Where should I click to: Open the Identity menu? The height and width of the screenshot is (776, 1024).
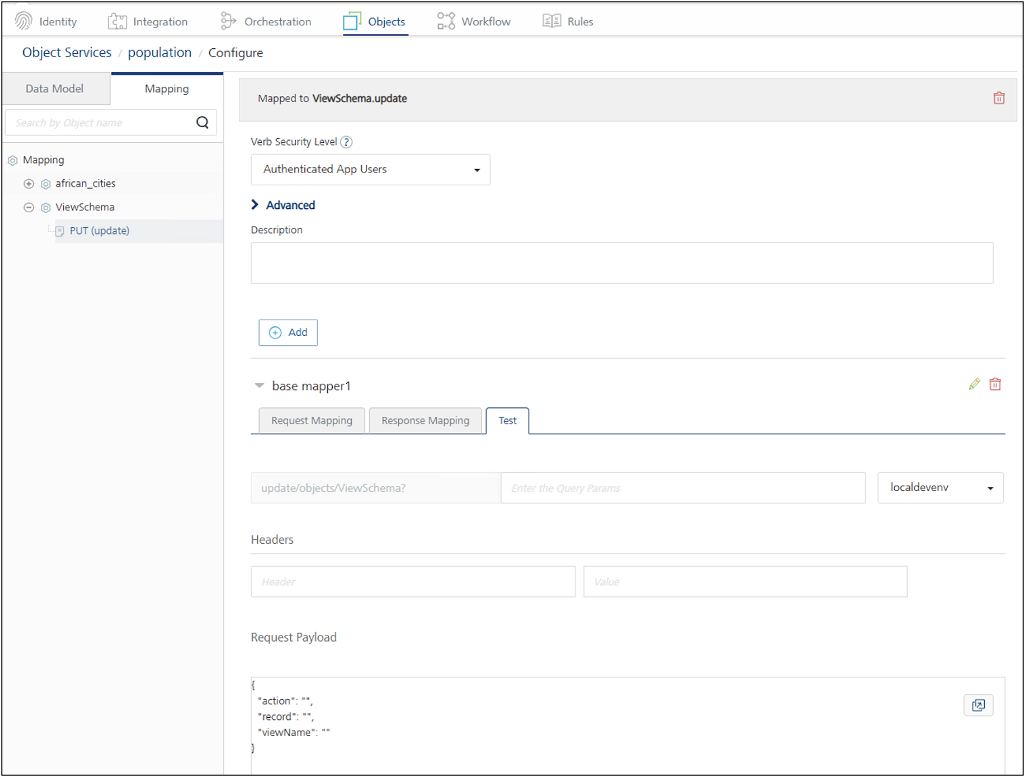46,22
